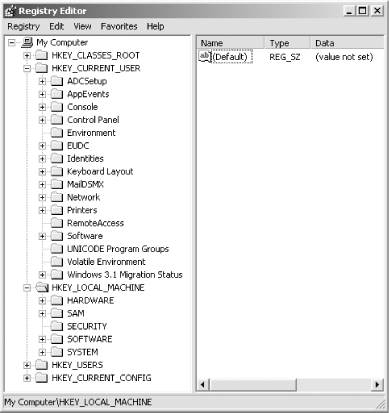
Task: Click the SECURITY folder icon
Action: click(57, 326)
